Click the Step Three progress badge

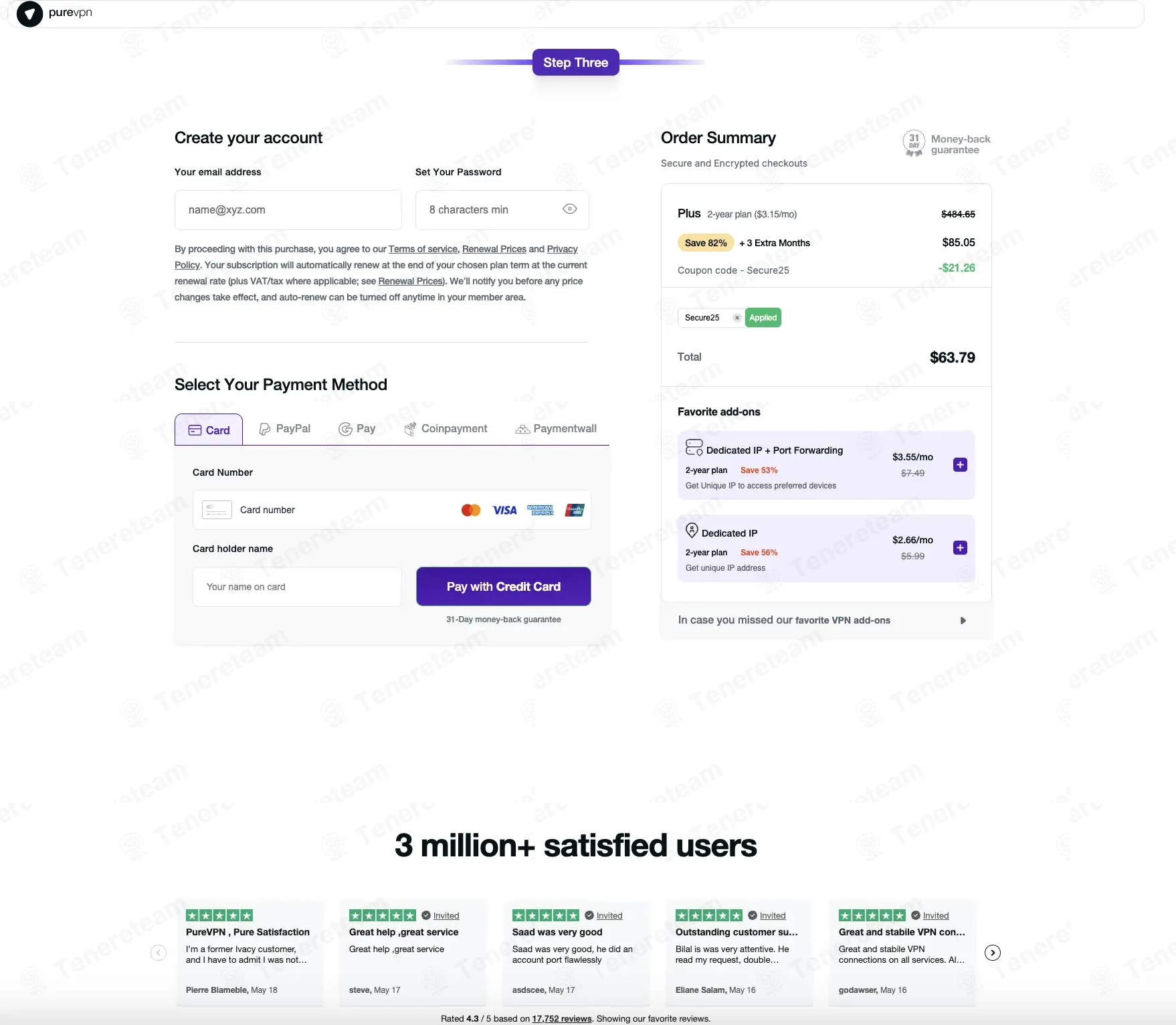[x=576, y=62]
